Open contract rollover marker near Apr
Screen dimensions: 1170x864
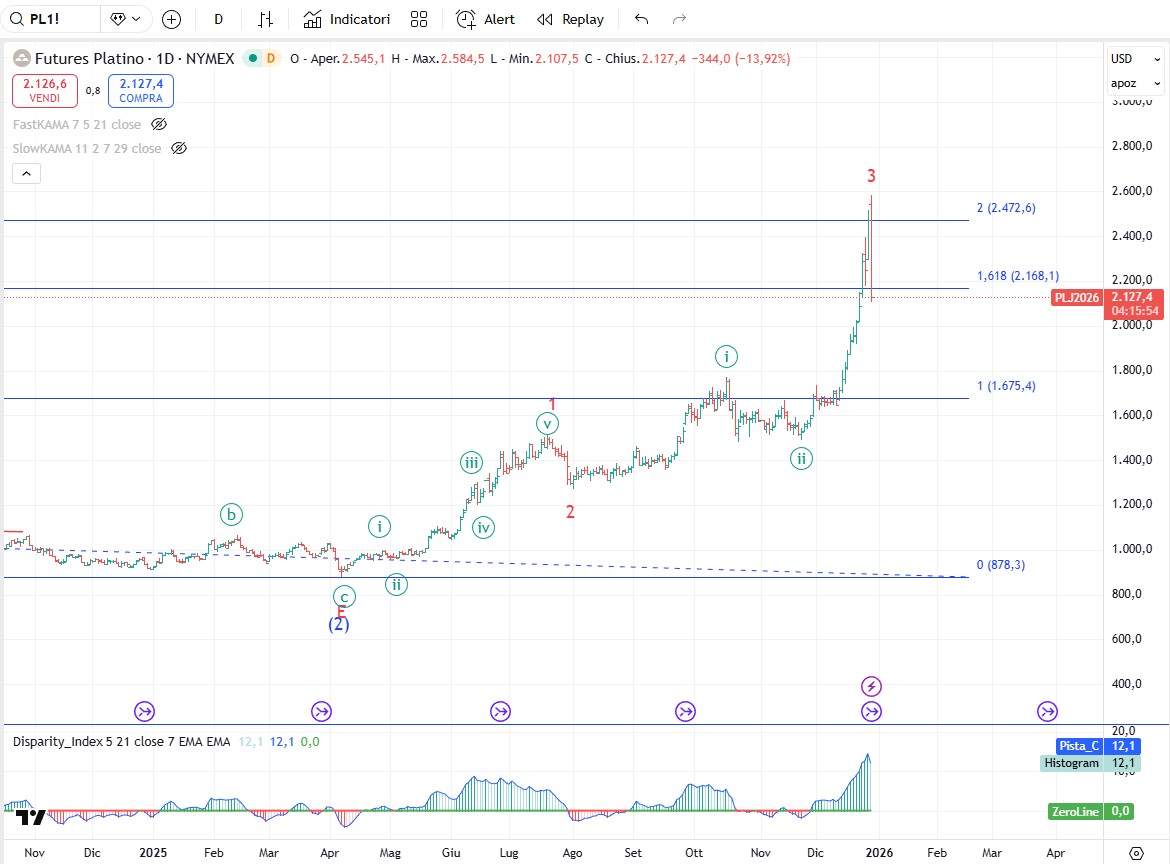click(x=321, y=712)
